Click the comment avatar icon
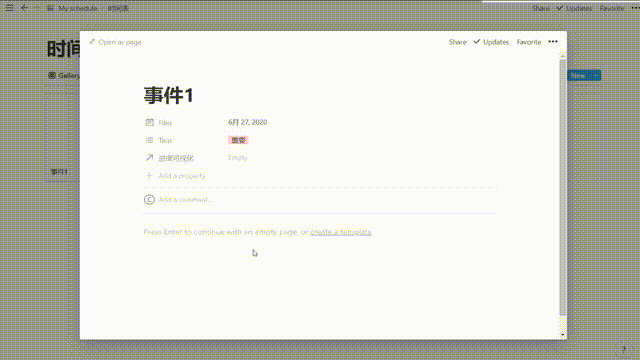 (149, 200)
